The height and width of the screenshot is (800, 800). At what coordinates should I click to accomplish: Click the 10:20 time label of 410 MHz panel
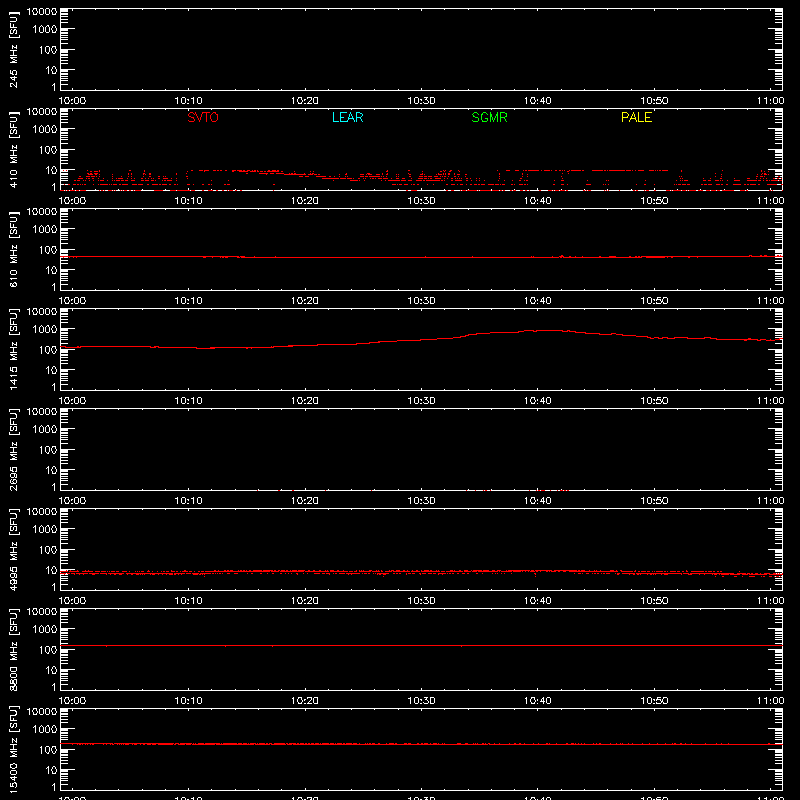click(x=305, y=201)
